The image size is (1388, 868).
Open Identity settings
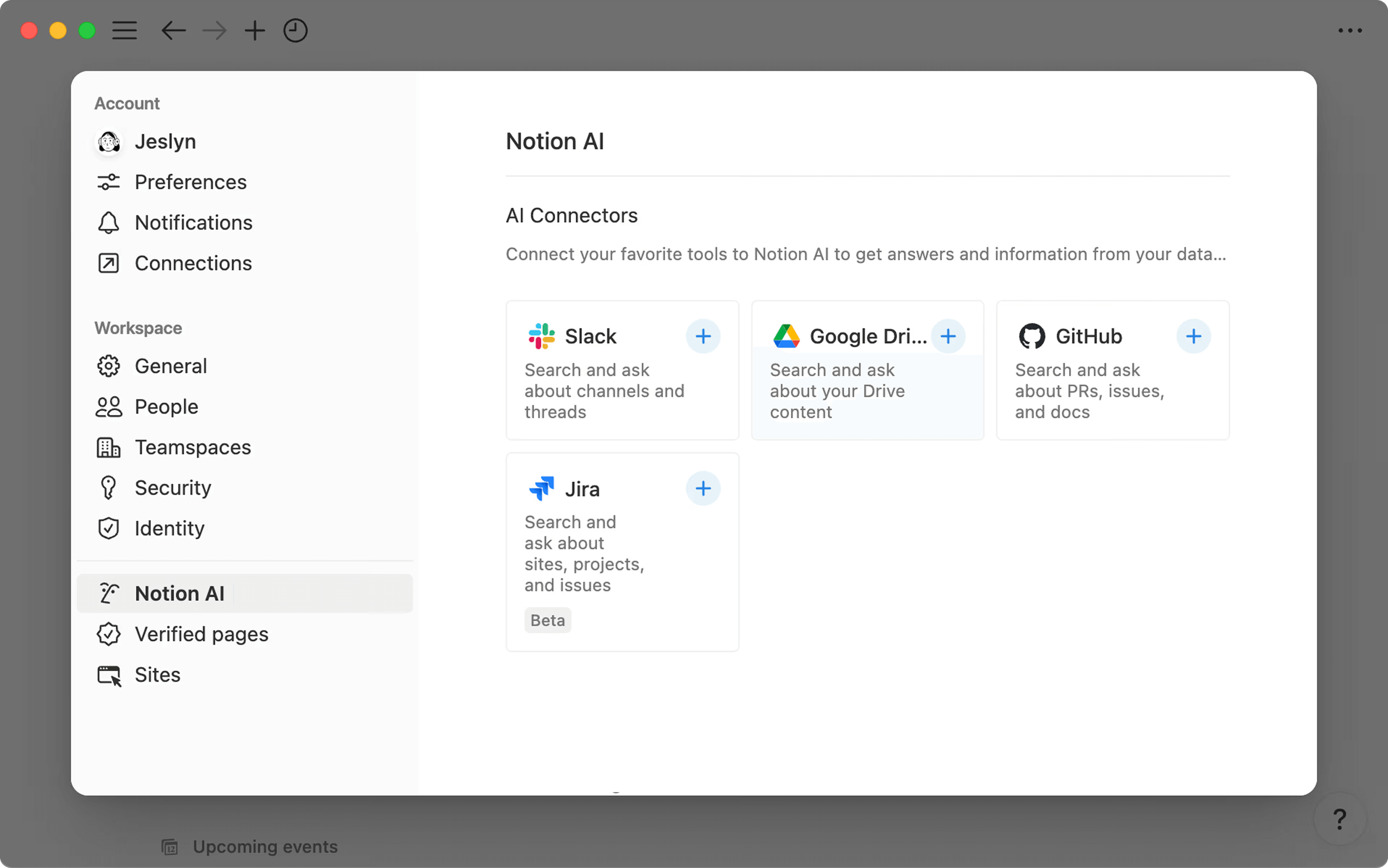tap(170, 528)
